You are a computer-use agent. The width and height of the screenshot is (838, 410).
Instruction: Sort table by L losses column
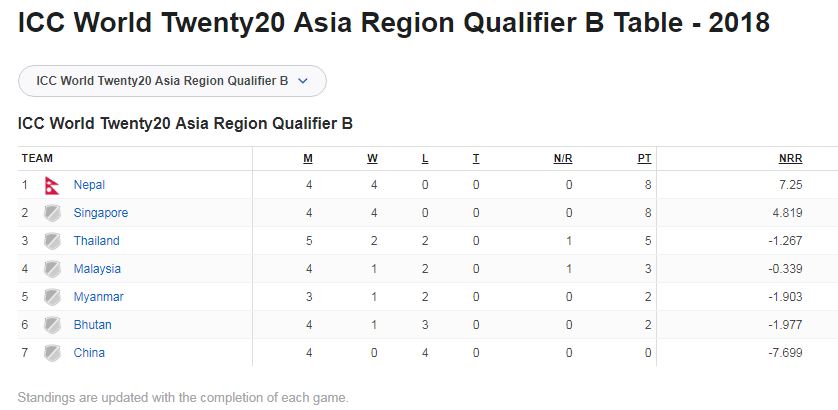tap(425, 159)
